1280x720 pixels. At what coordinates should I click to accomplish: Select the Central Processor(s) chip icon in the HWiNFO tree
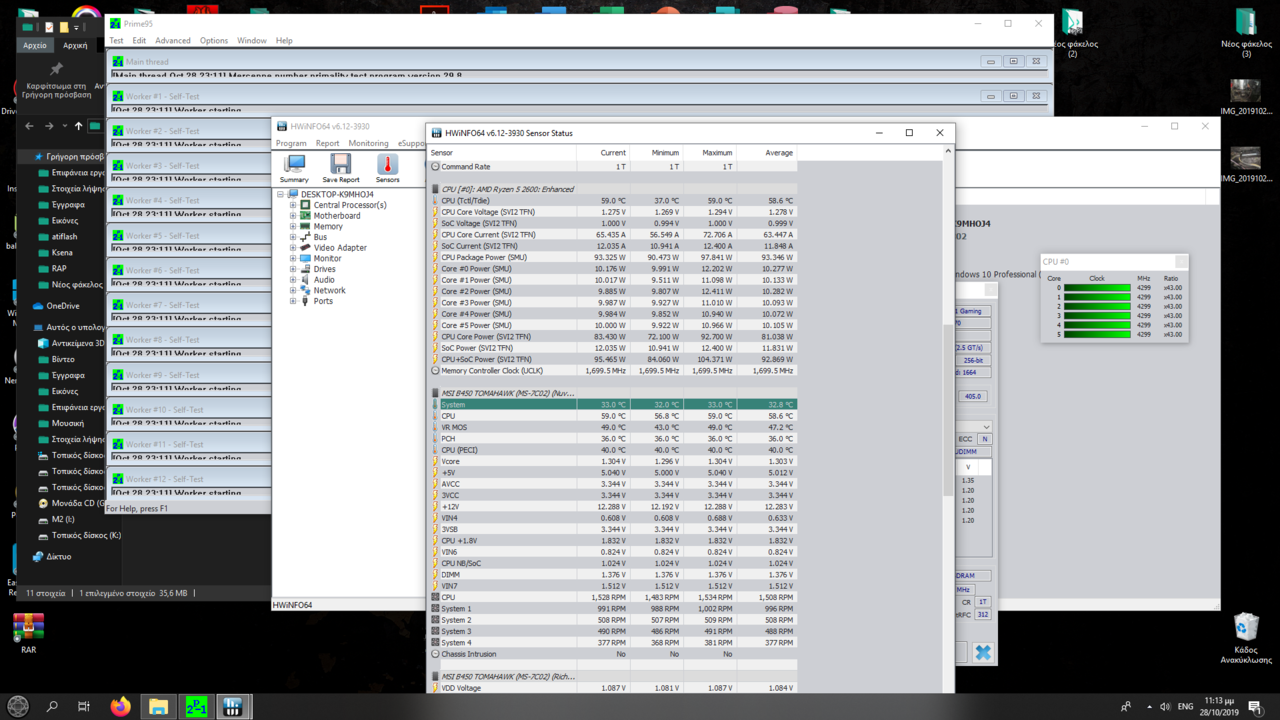305,205
